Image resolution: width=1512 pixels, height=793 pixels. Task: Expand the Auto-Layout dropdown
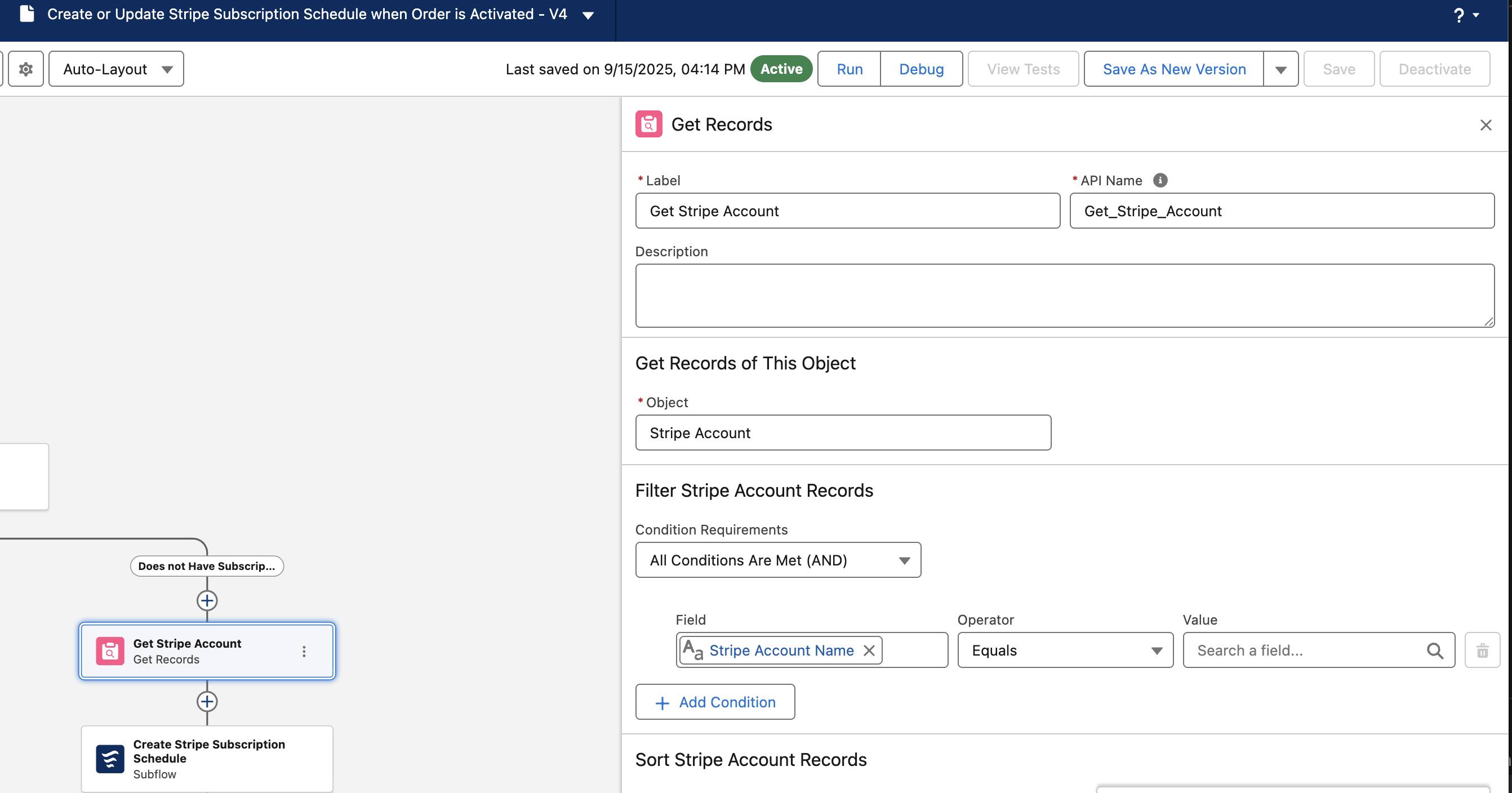pos(116,69)
